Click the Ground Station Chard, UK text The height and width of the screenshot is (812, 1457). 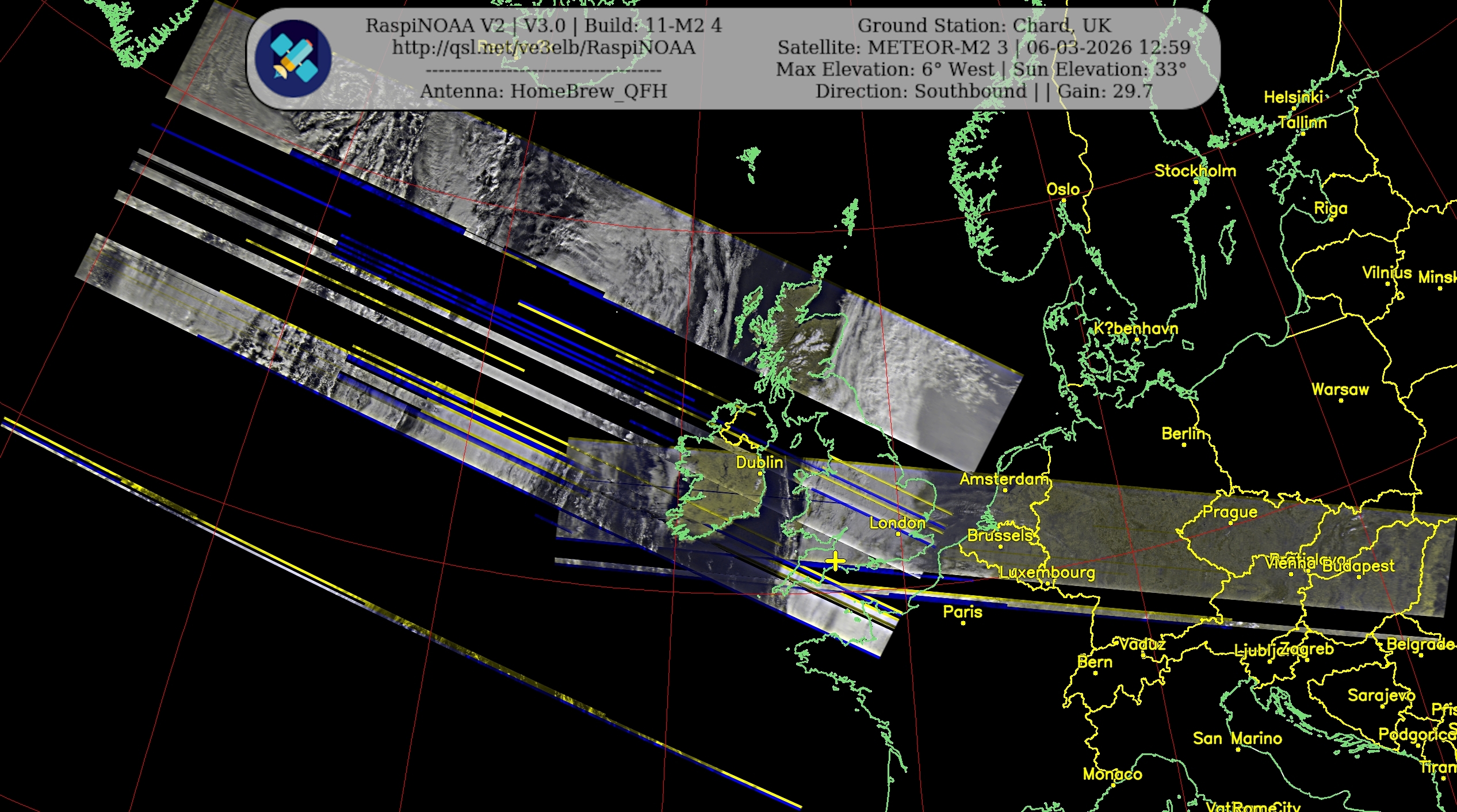coord(984,26)
